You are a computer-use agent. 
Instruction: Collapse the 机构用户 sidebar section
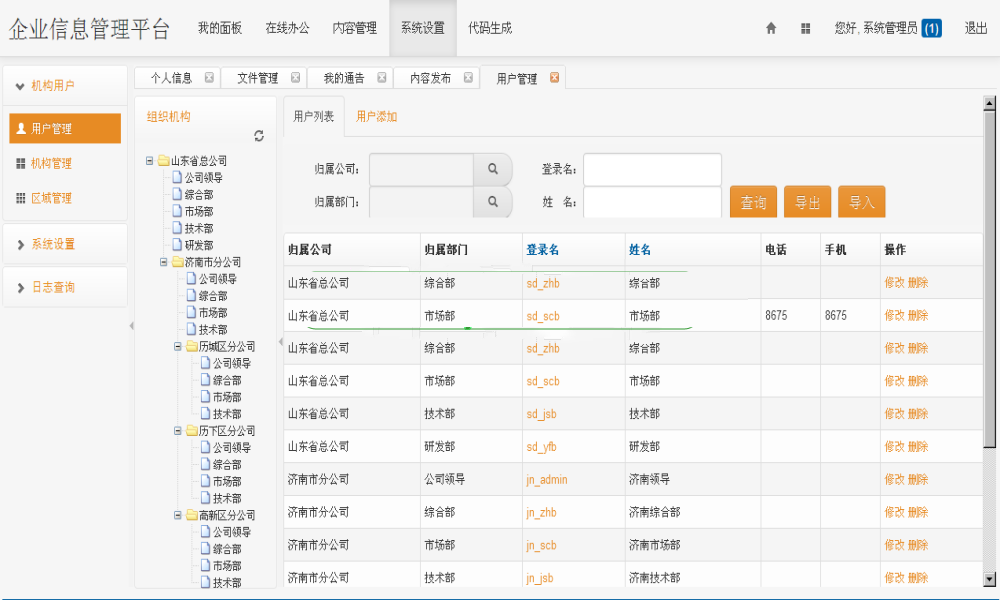[x=65, y=85]
